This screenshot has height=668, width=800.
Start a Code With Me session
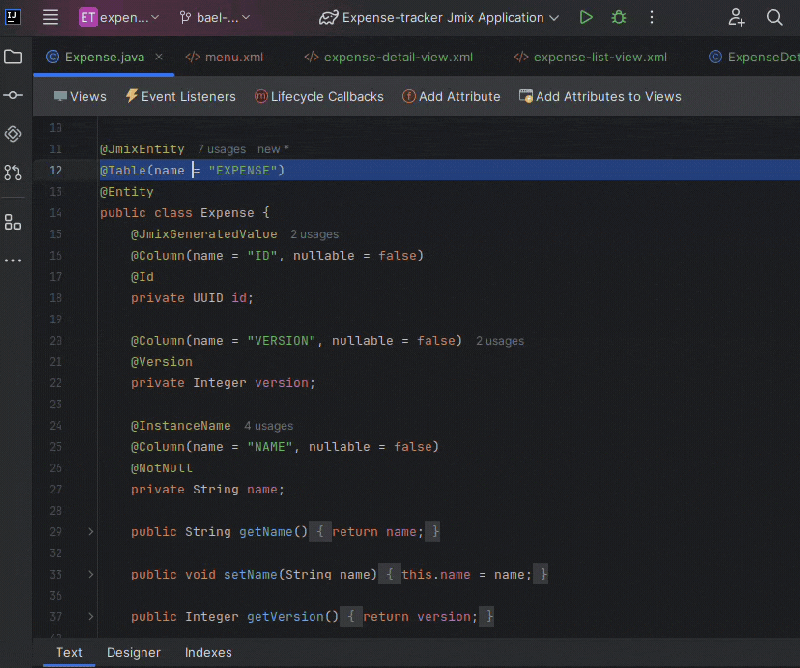(736, 17)
